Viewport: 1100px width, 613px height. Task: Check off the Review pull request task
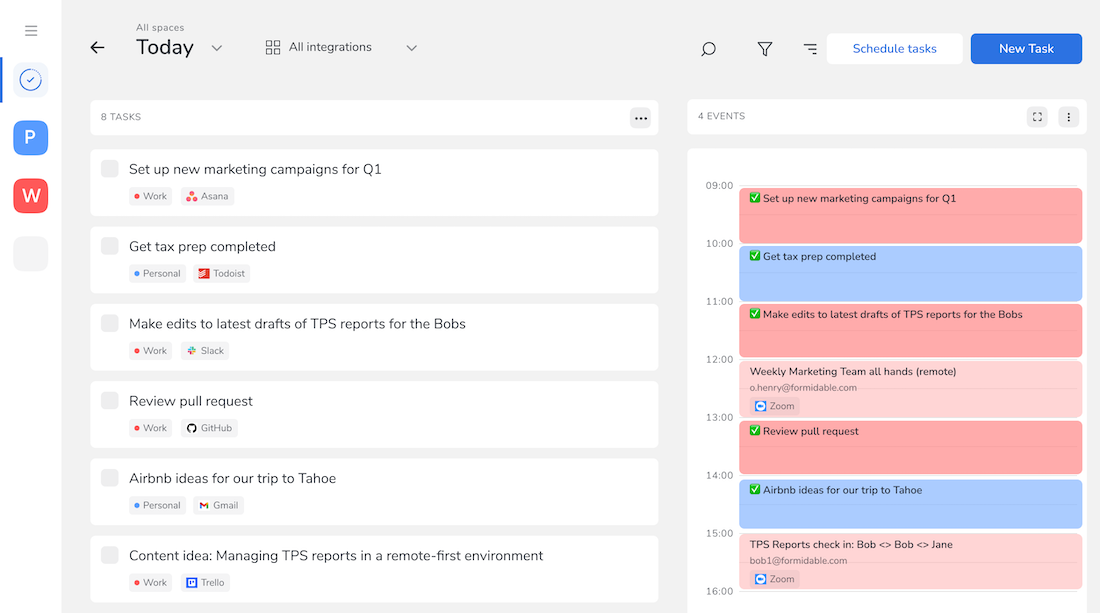tap(109, 400)
